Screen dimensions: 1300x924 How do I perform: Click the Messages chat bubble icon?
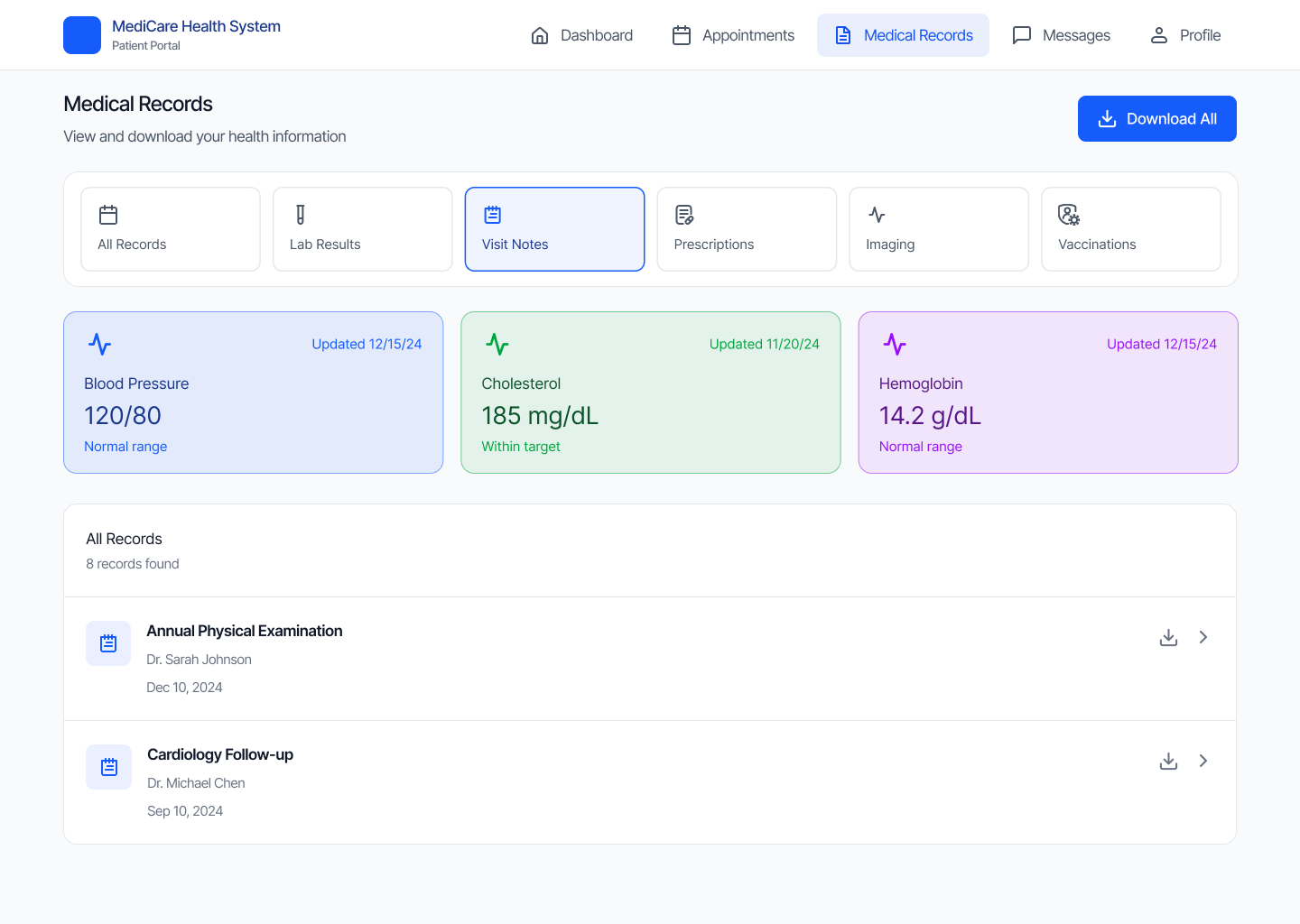point(1021,34)
